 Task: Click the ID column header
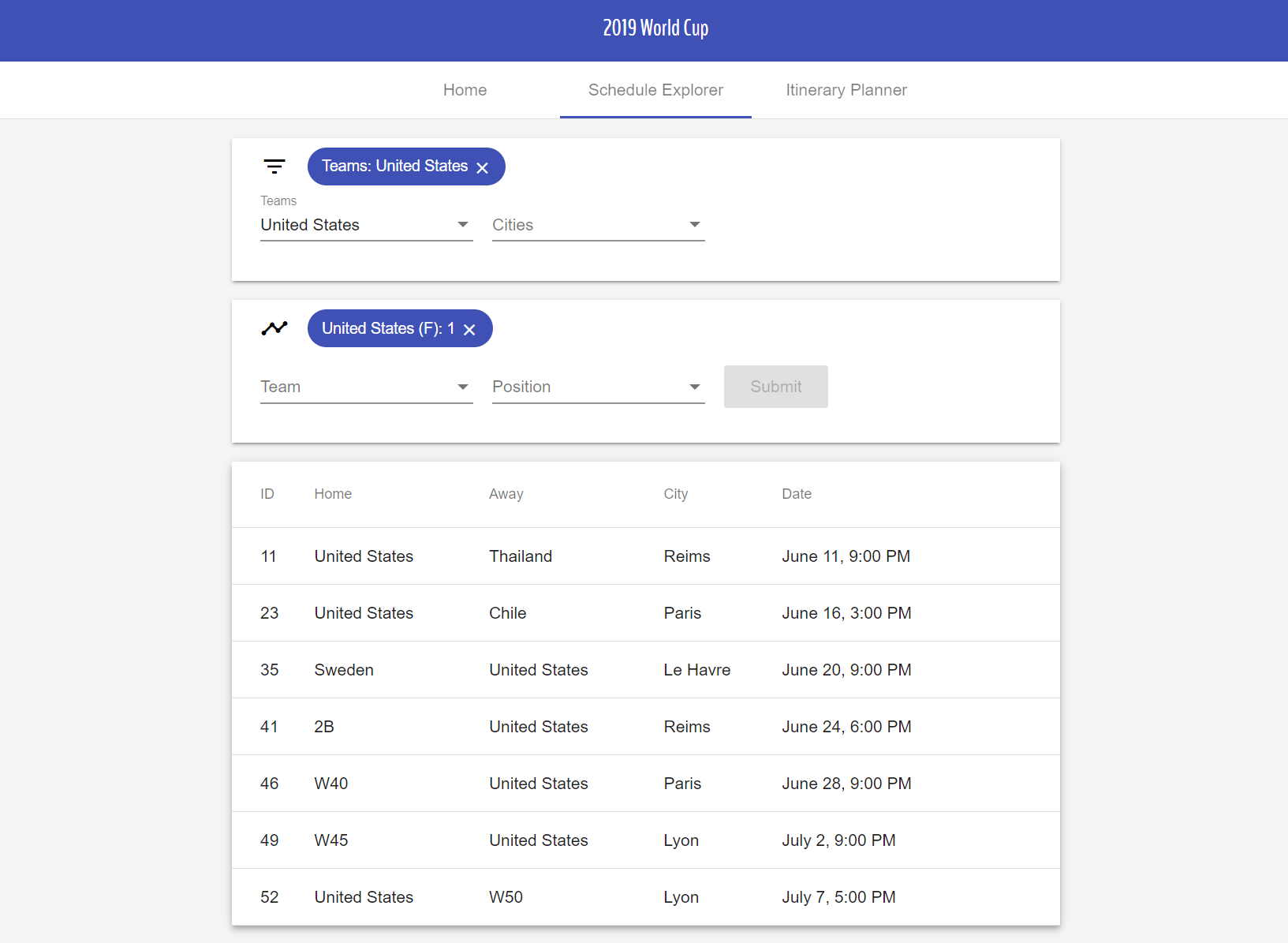coord(267,494)
